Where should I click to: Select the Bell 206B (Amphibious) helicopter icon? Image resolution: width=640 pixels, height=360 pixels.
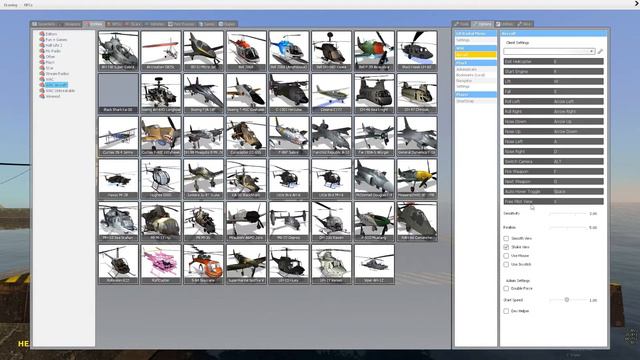[x=289, y=51]
